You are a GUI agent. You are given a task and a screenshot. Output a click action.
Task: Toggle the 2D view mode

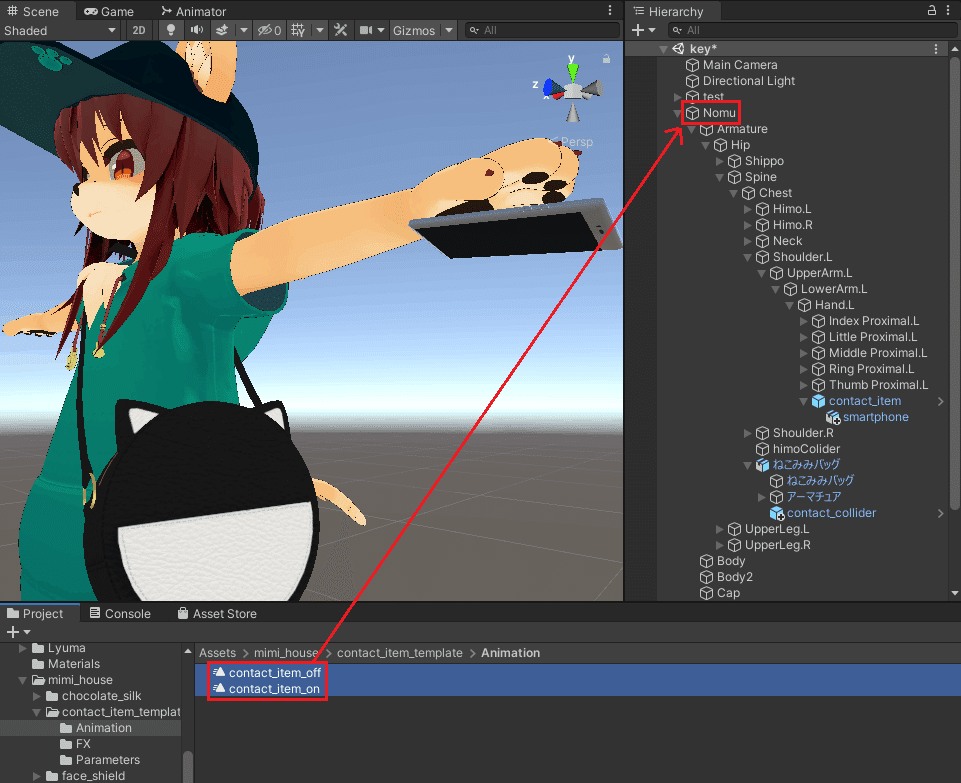pos(139,30)
